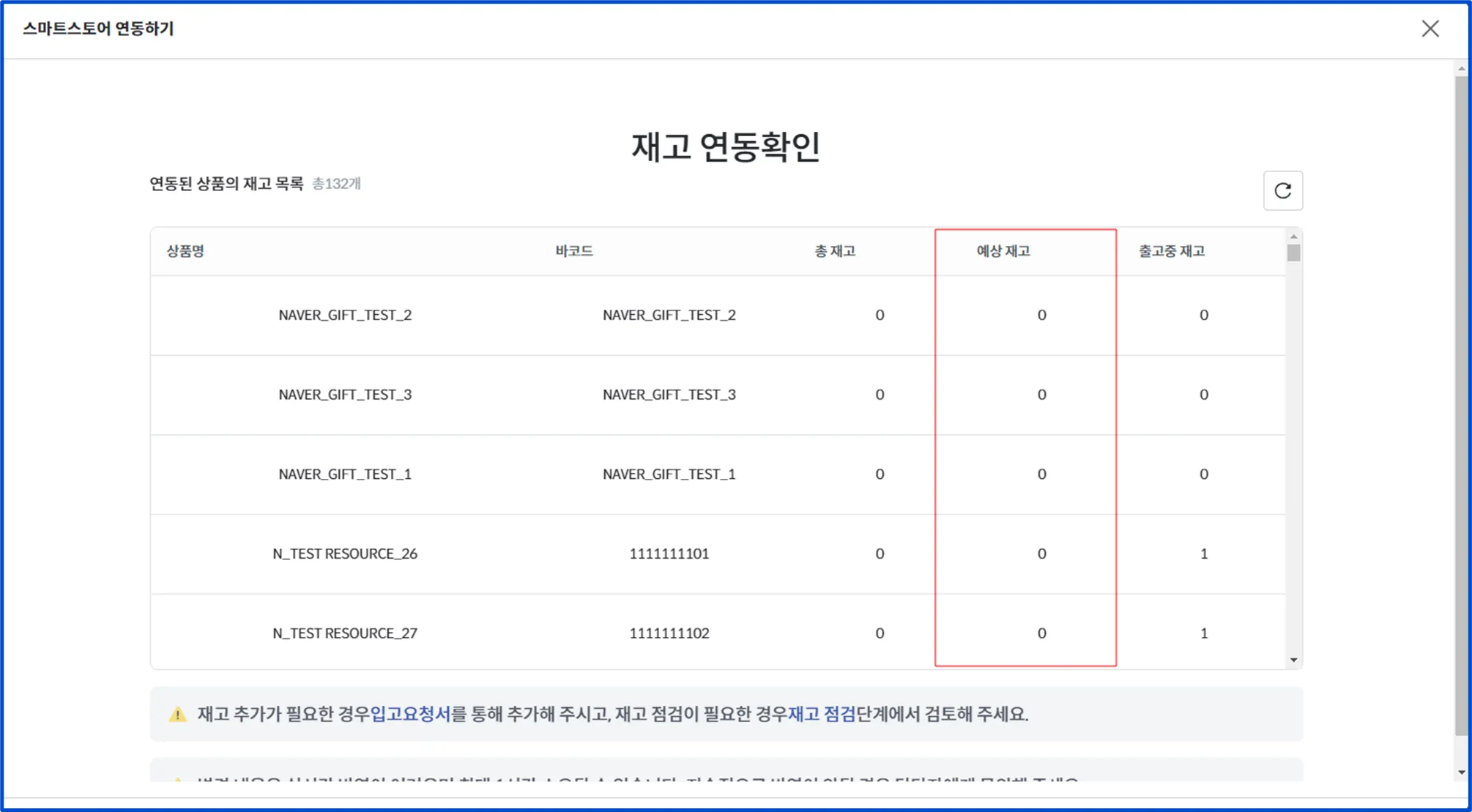Screen dimensions: 1472x812
Task: Close the 스마트스토어 연동하기 dialog
Action: coord(1430,29)
